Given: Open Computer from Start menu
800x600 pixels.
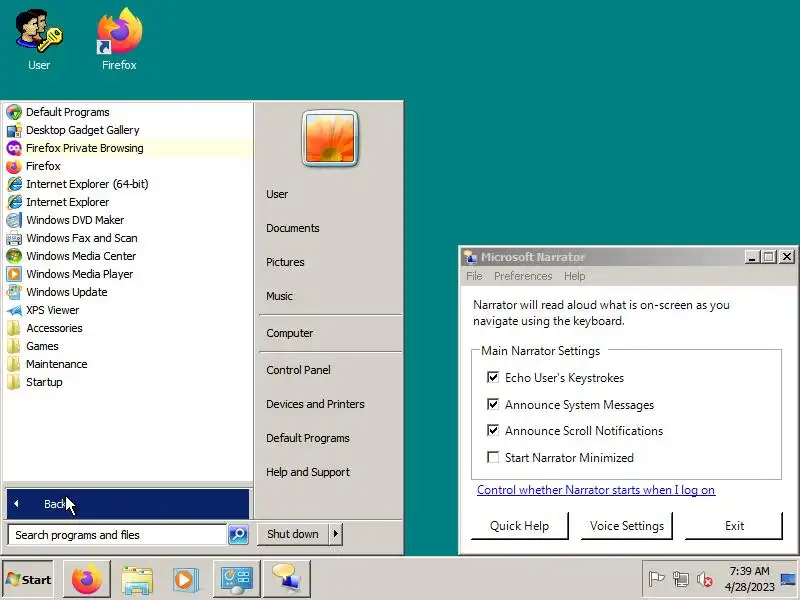Looking at the screenshot, I should [x=290, y=333].
